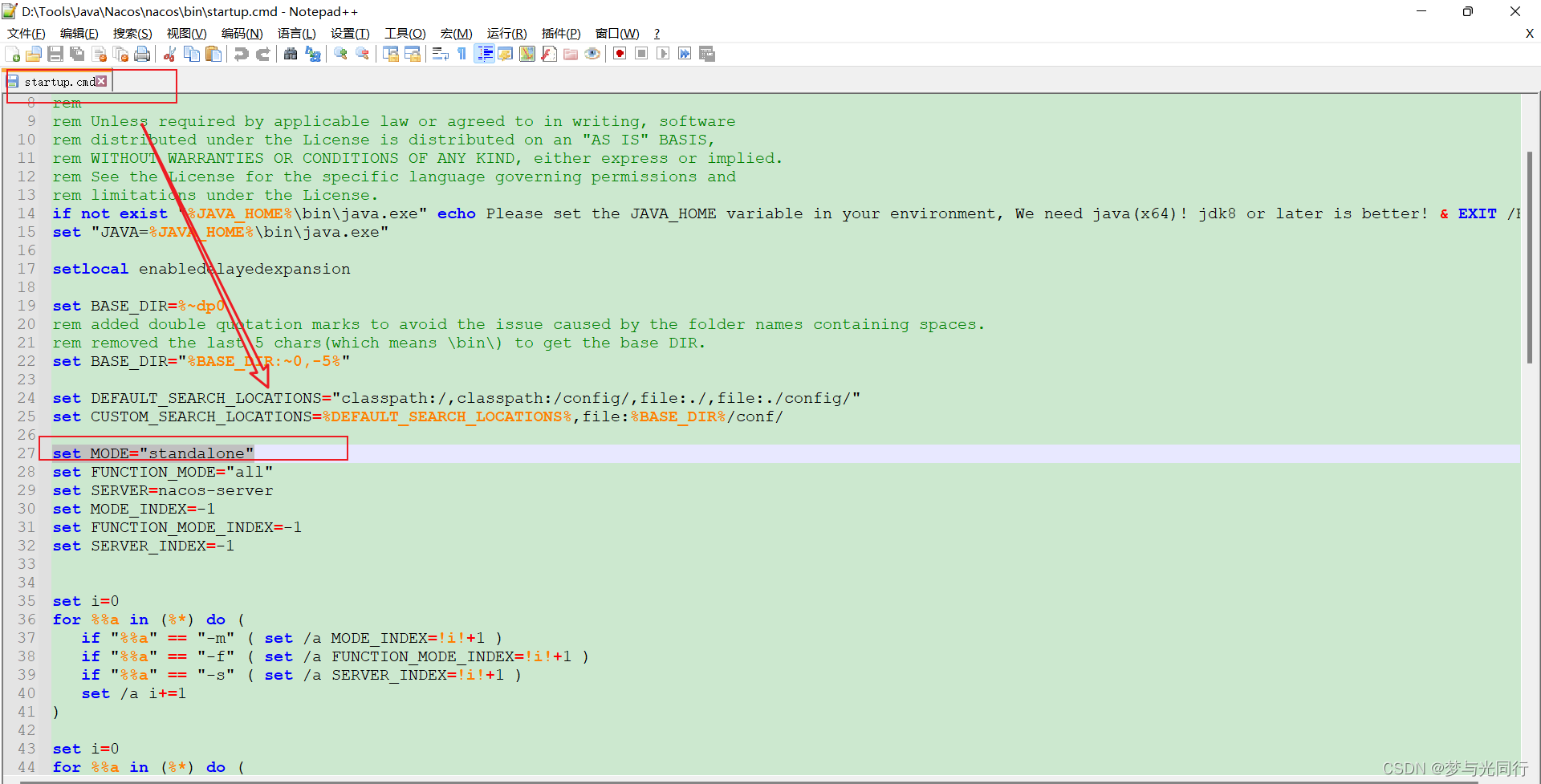This screenshot has width=1541, height=784.
Task: Open the 语言(L) menu
Action: (x=297, y=33)
